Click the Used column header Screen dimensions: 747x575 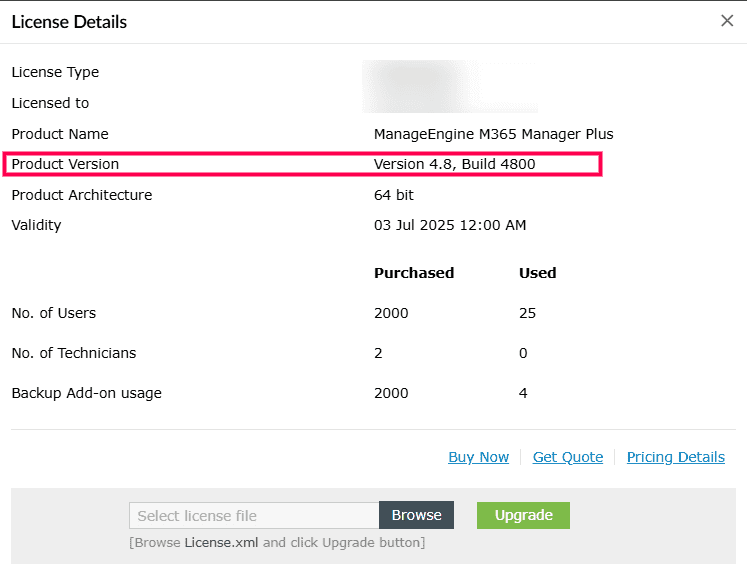pyautogui.click(x=537, y=273)
